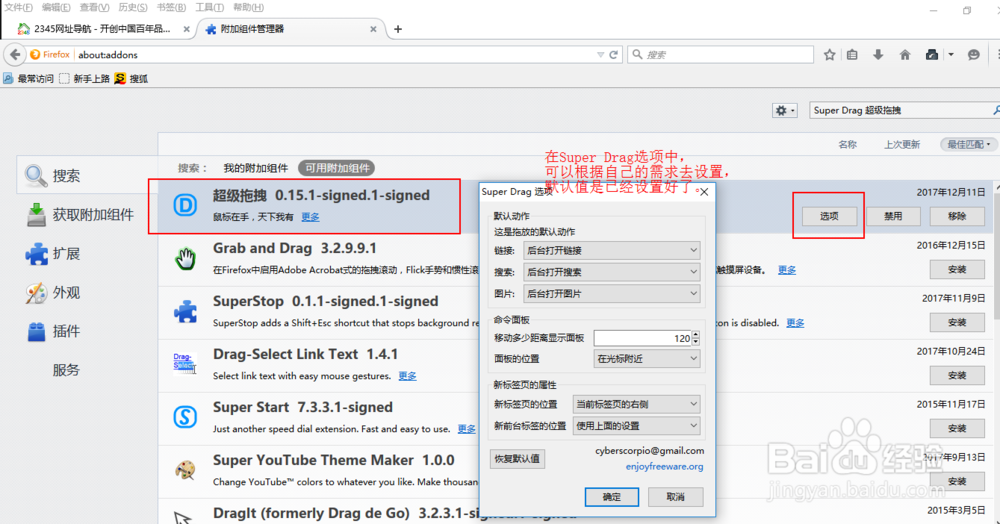Click the Firefox home icon
Image resolution: width=1000 pixels, height=524 pixels.
point(905,55)
